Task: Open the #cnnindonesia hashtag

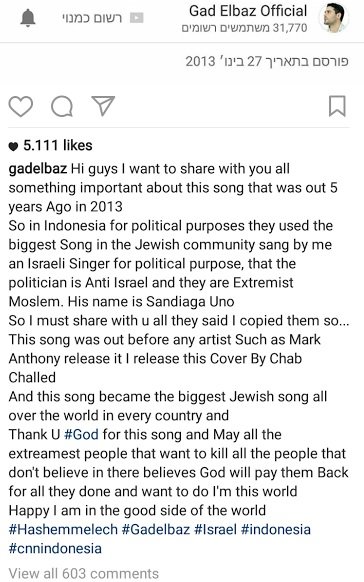Action: coord(55,548)
